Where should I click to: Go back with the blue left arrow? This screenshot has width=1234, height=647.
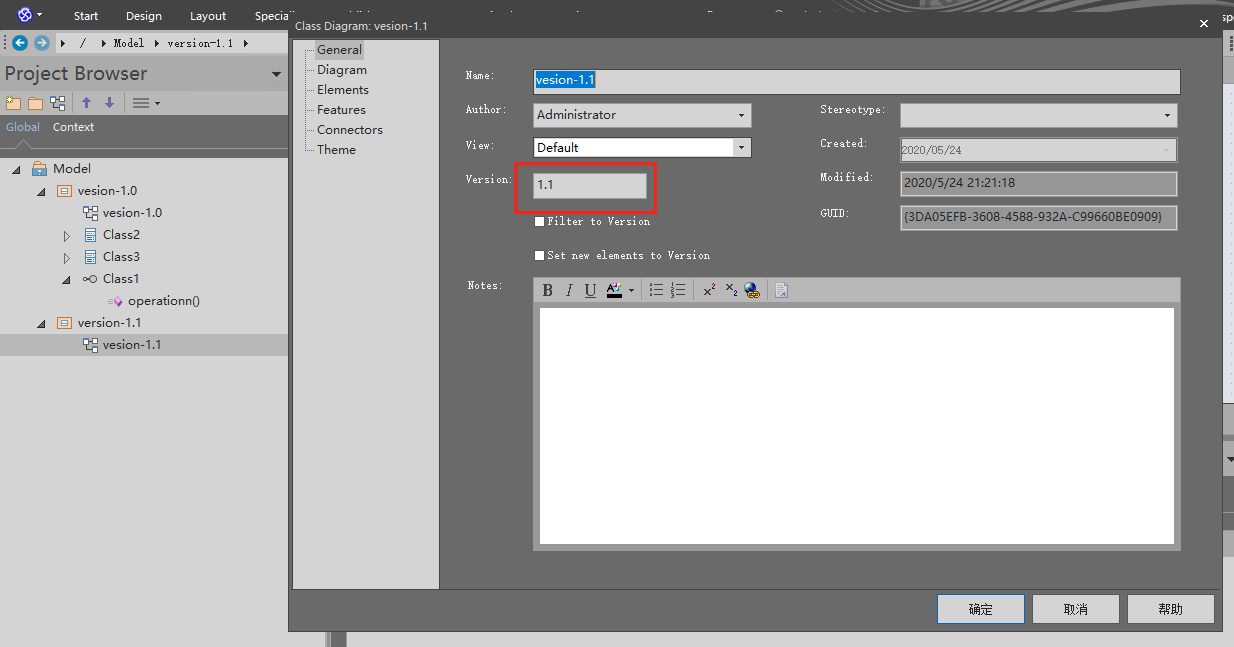20,43
